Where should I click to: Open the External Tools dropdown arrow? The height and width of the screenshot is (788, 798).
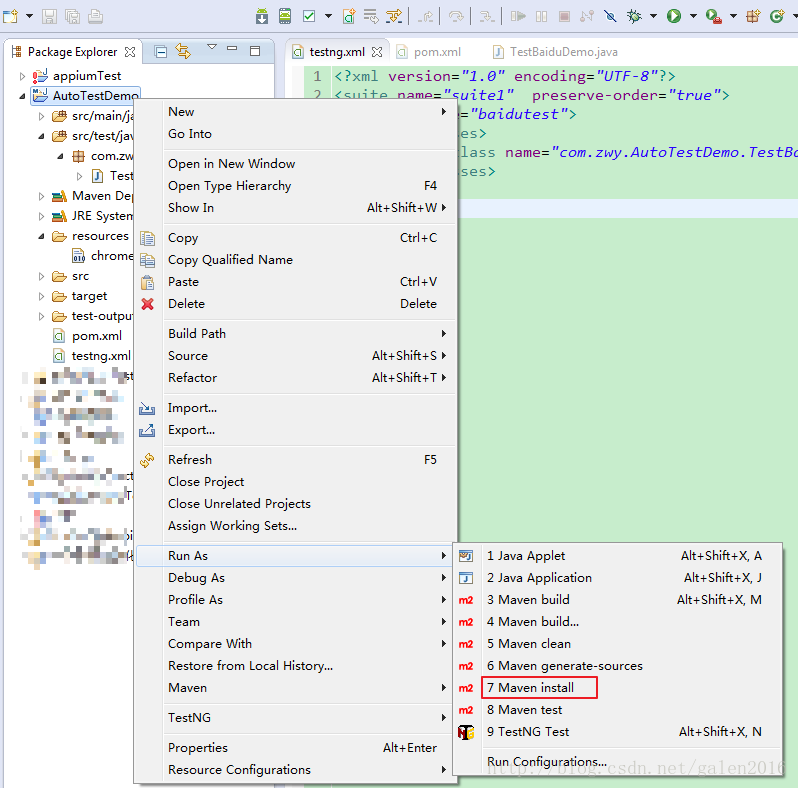coord(733,16)
